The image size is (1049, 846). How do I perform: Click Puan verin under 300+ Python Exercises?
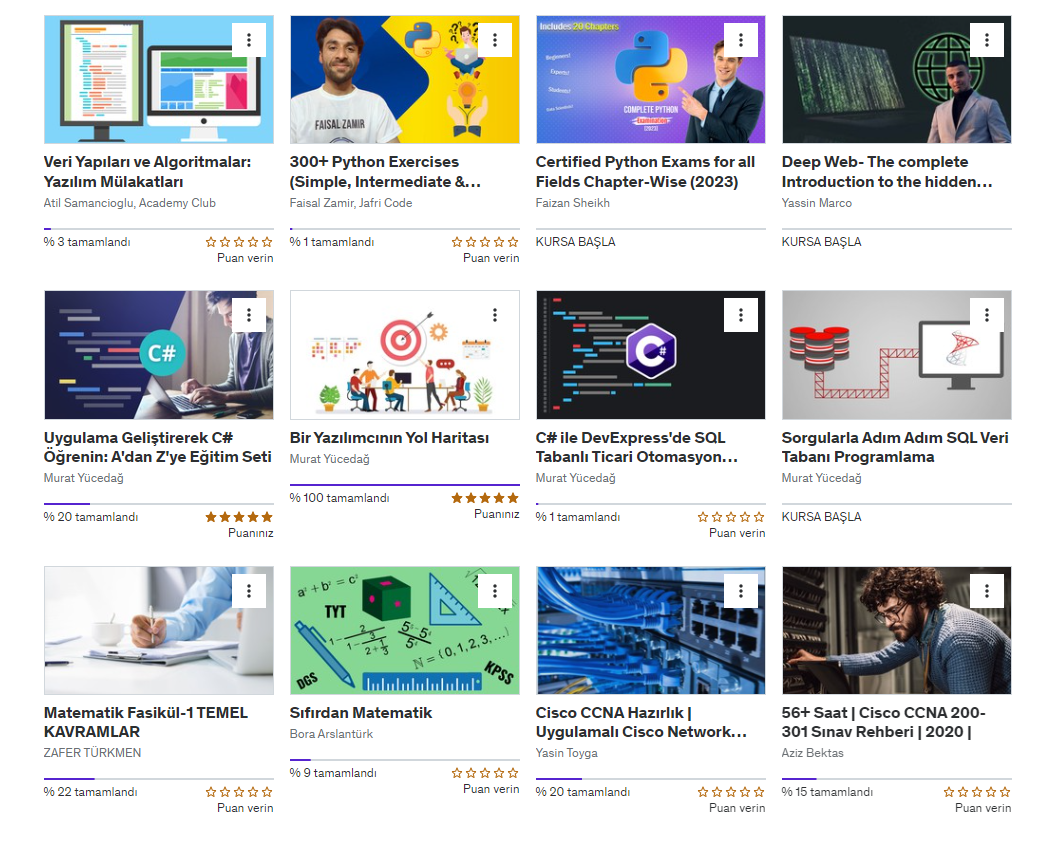point(491,258)
